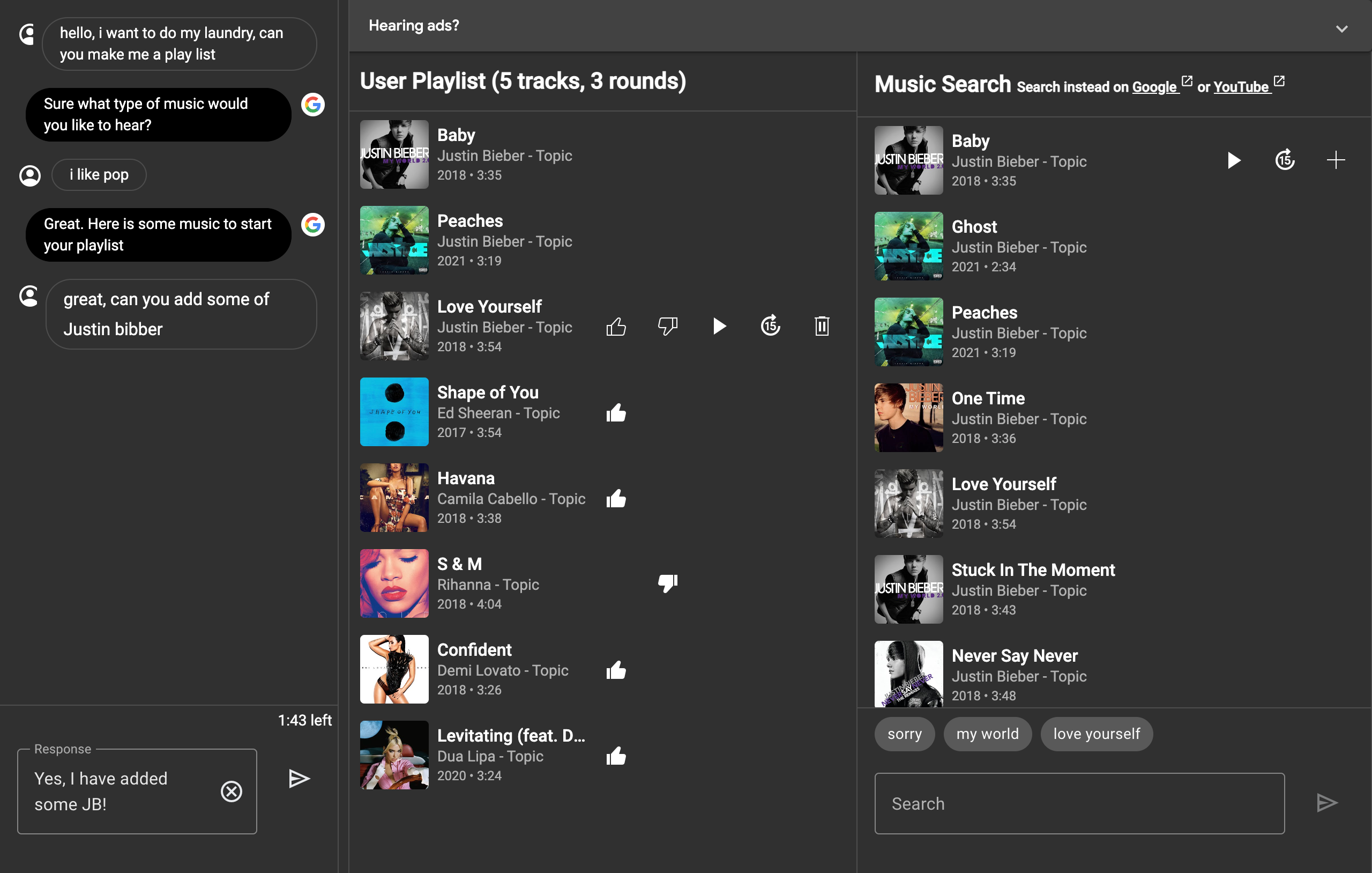
Task: Select Havana album cover thumbnail
Action: (394, 497)
